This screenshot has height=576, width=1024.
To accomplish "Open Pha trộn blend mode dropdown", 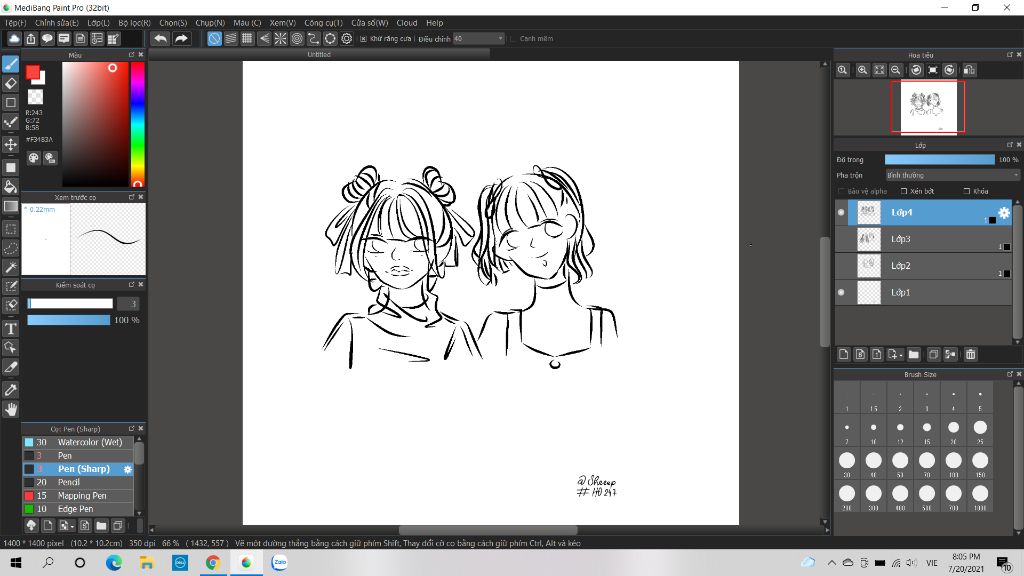I will point(952,175).
